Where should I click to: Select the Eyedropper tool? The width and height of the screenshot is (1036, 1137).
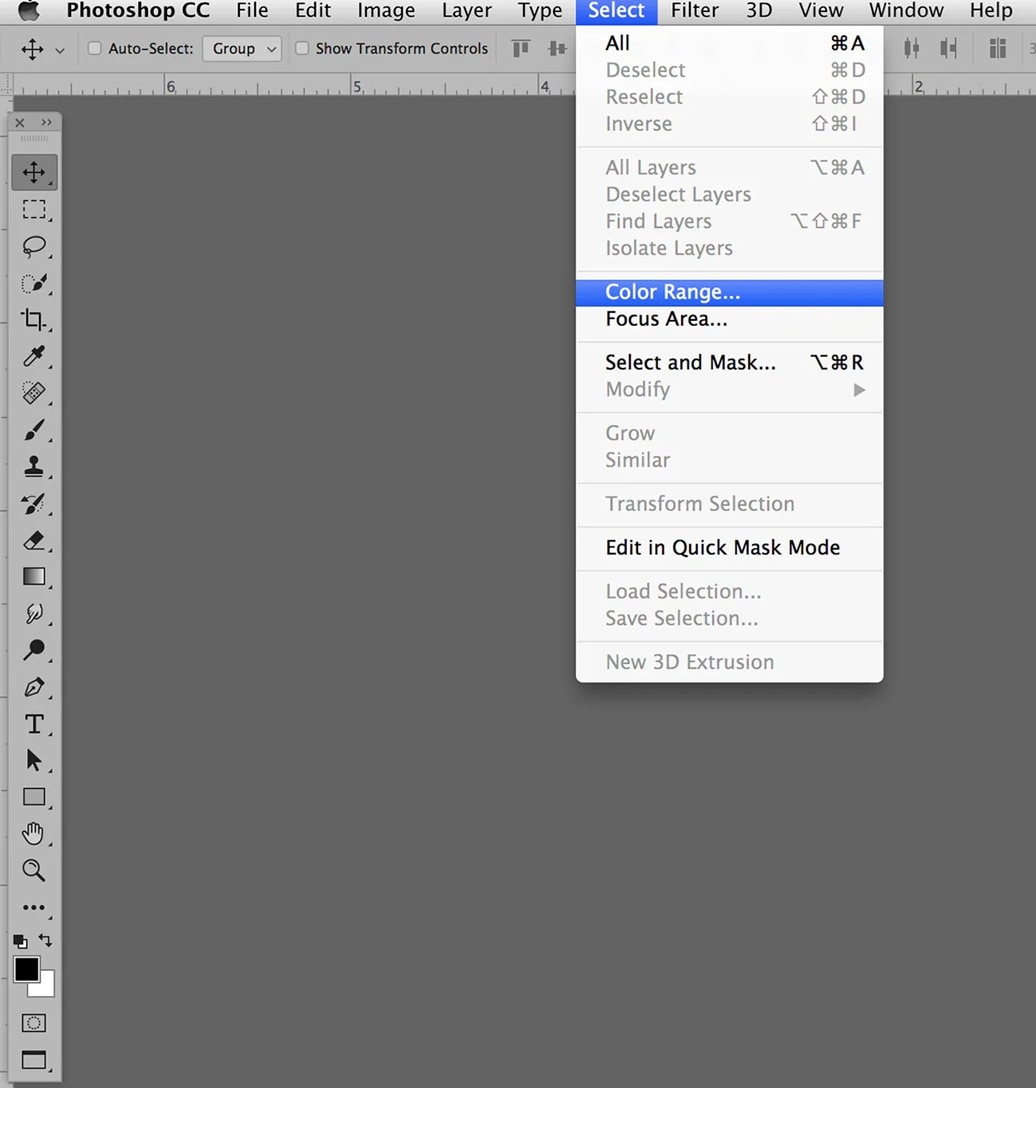tap(34, 356)
